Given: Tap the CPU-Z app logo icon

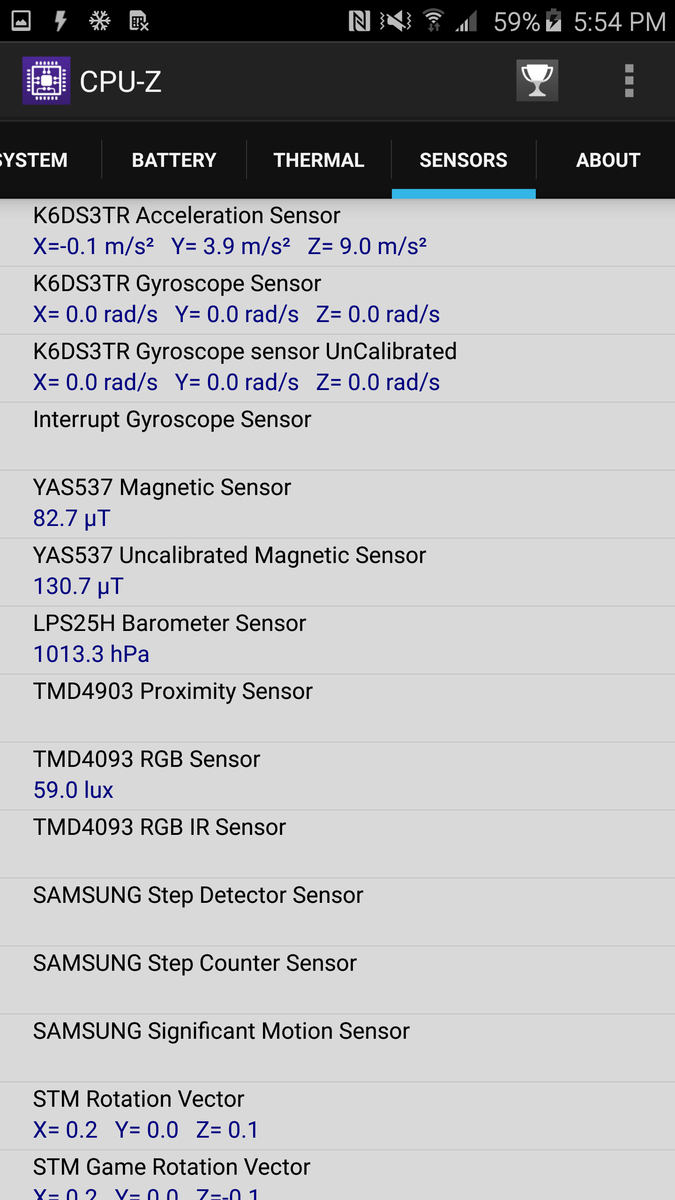Looking at the screenshot, I should click(46, 81).
